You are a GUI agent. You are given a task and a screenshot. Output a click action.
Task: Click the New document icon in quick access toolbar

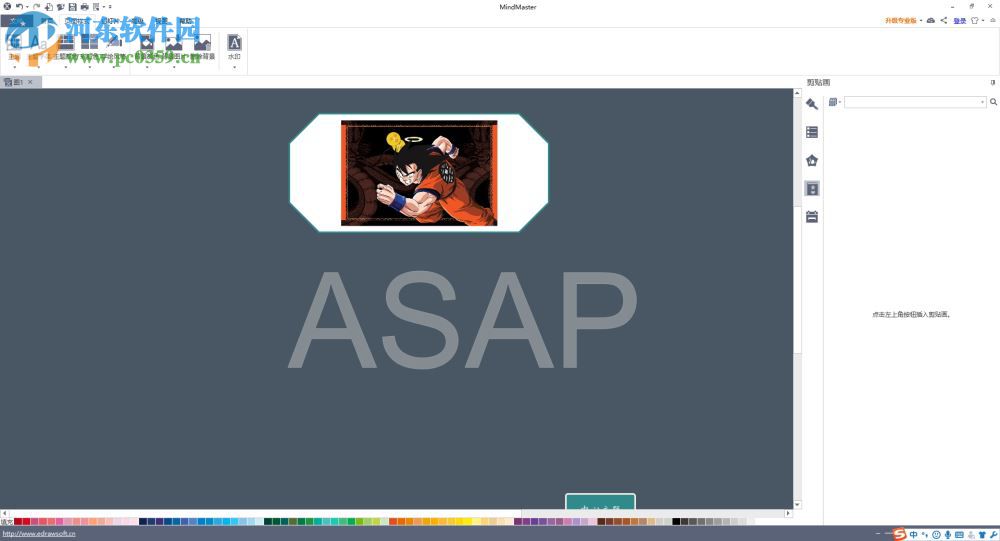point(48,7)
